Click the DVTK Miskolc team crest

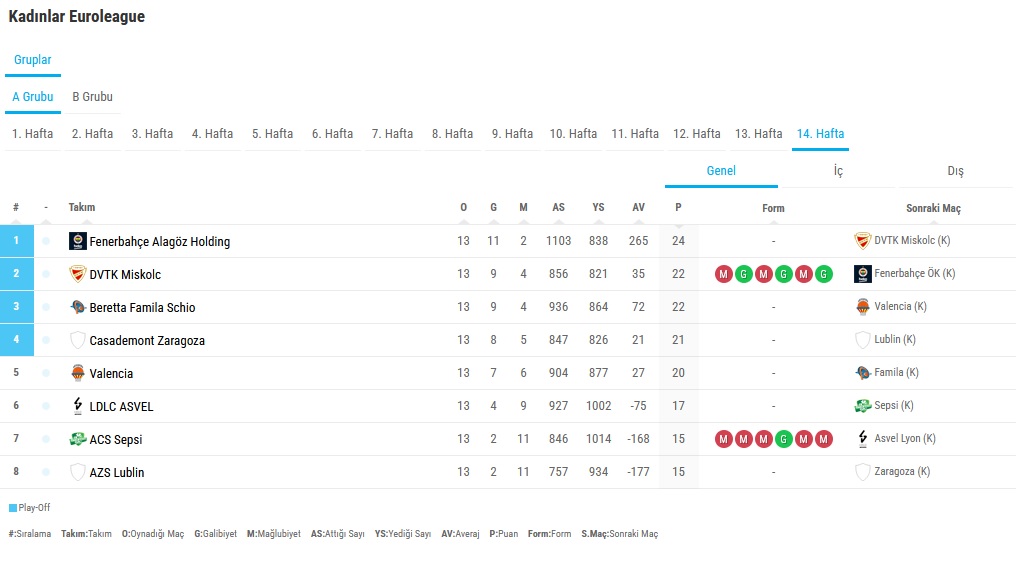tap(78, 274)
